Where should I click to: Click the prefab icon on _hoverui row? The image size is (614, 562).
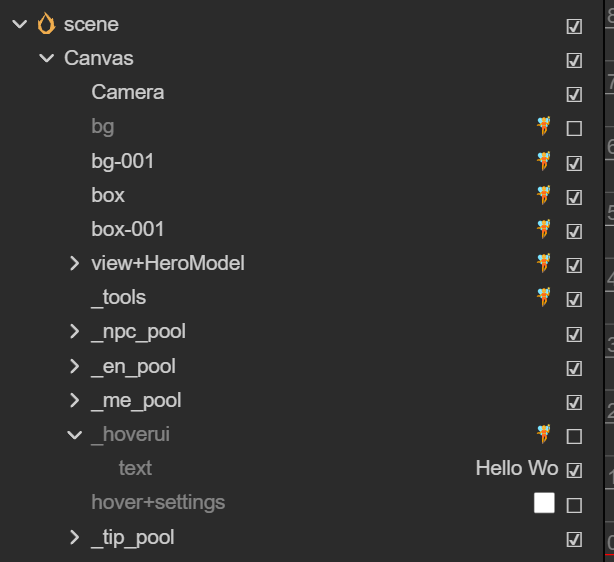coord(544,434)
